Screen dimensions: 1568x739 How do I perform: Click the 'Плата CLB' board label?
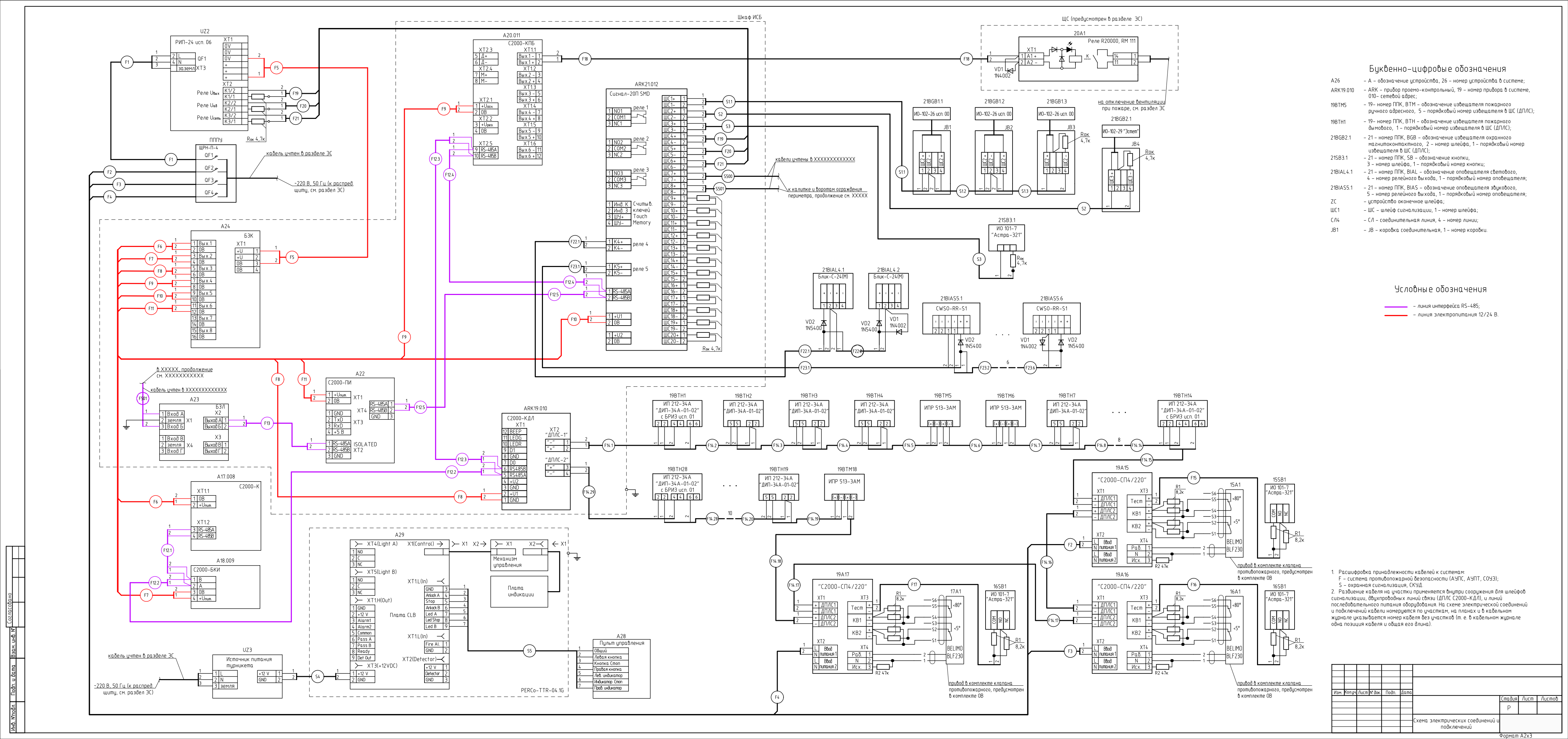pyautogui.click(x=402, y=615)
